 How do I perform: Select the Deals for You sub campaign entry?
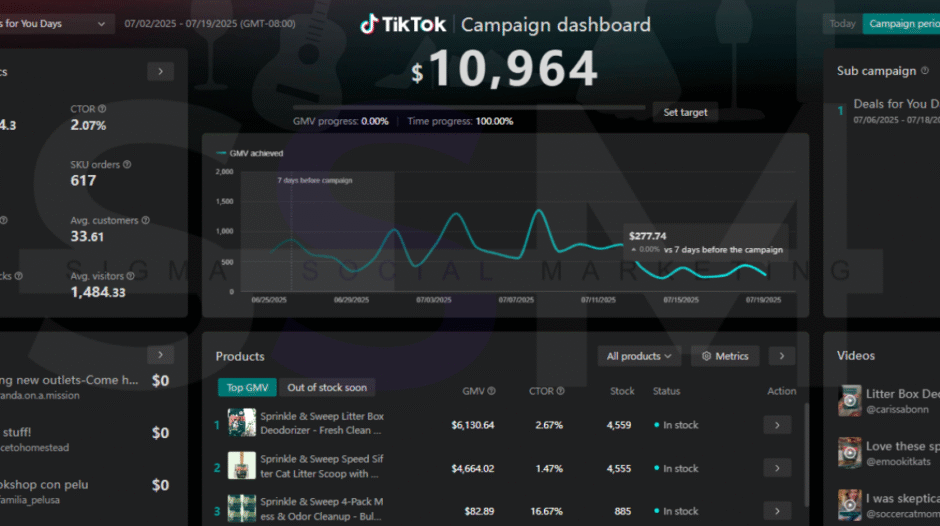click(890, 111)
